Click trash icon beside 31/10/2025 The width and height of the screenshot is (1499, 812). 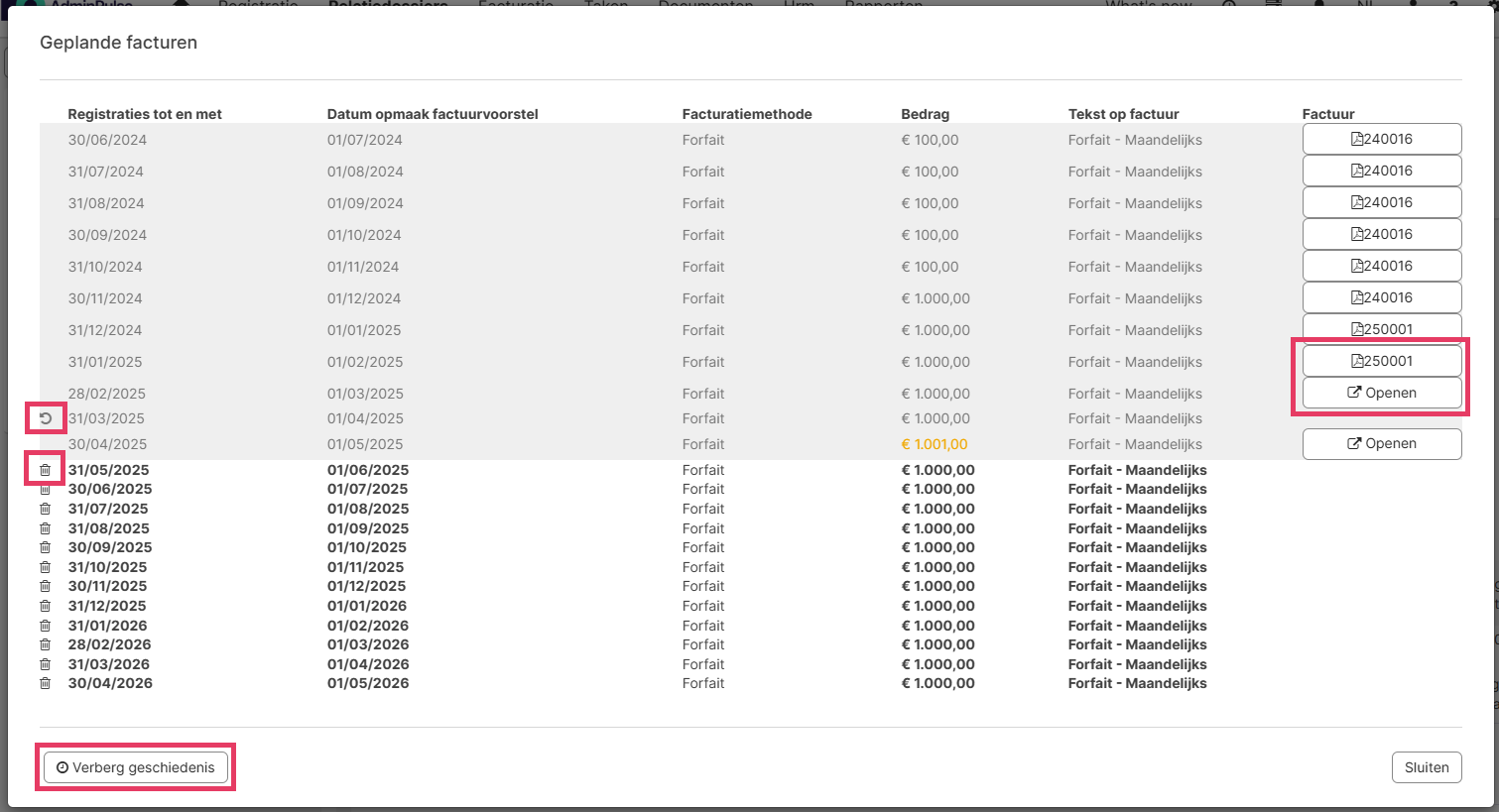(45, 567)
